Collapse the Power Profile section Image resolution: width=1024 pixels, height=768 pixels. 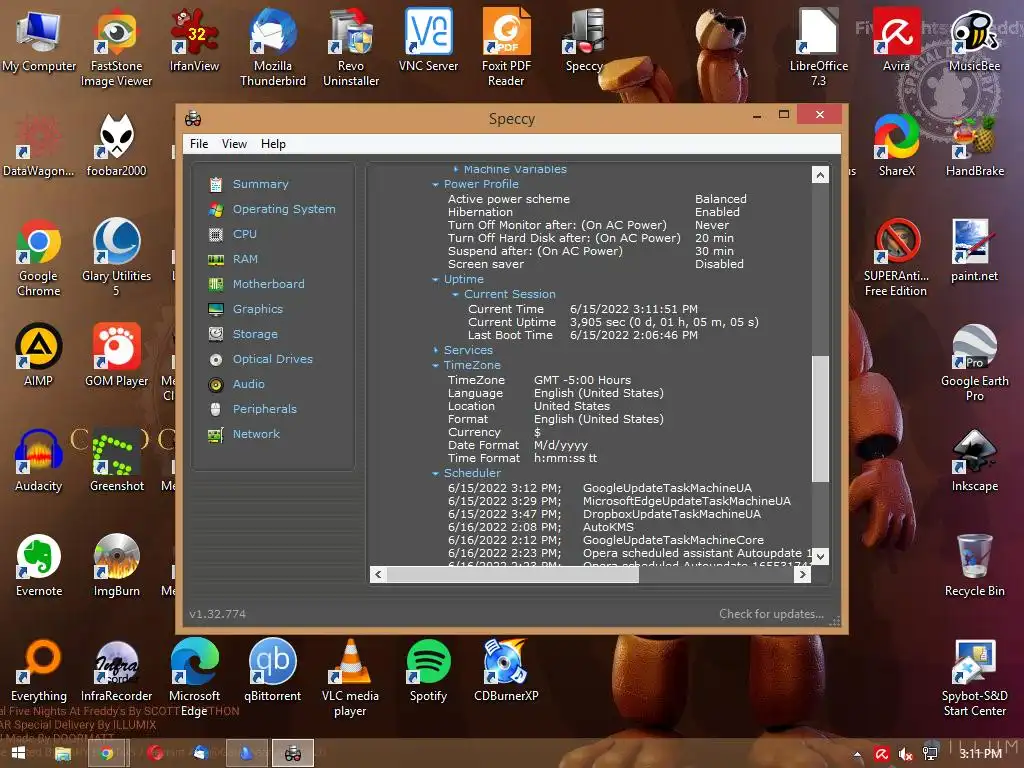tap(436, 185)
